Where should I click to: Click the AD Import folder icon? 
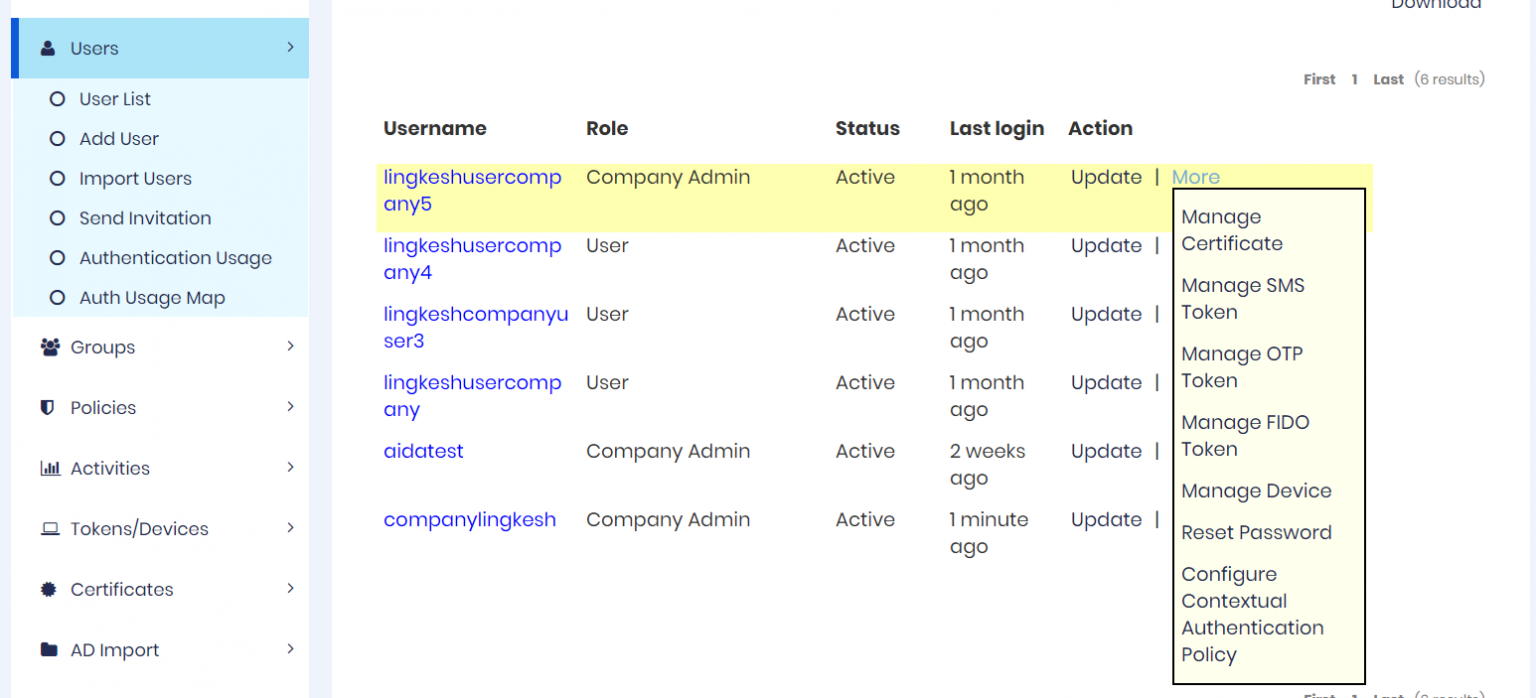(49, 650)
